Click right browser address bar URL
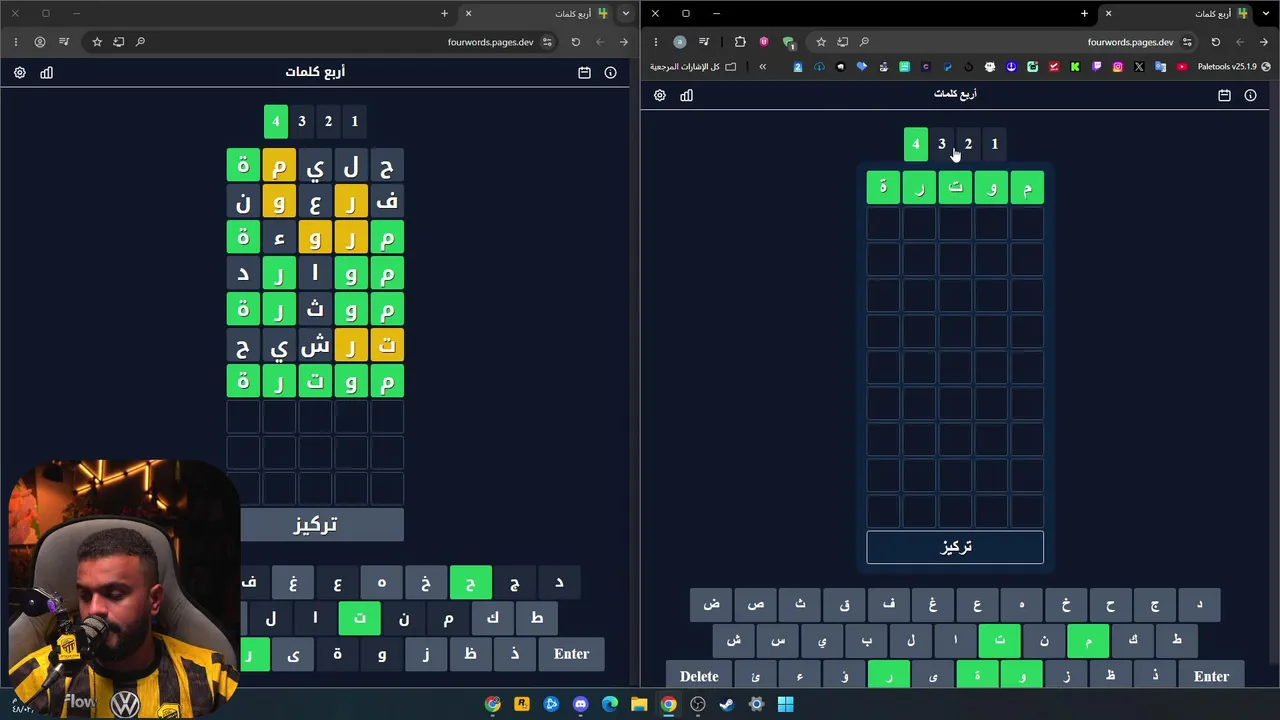The width and height of the screenshot is (1280, 720). 1130,42
